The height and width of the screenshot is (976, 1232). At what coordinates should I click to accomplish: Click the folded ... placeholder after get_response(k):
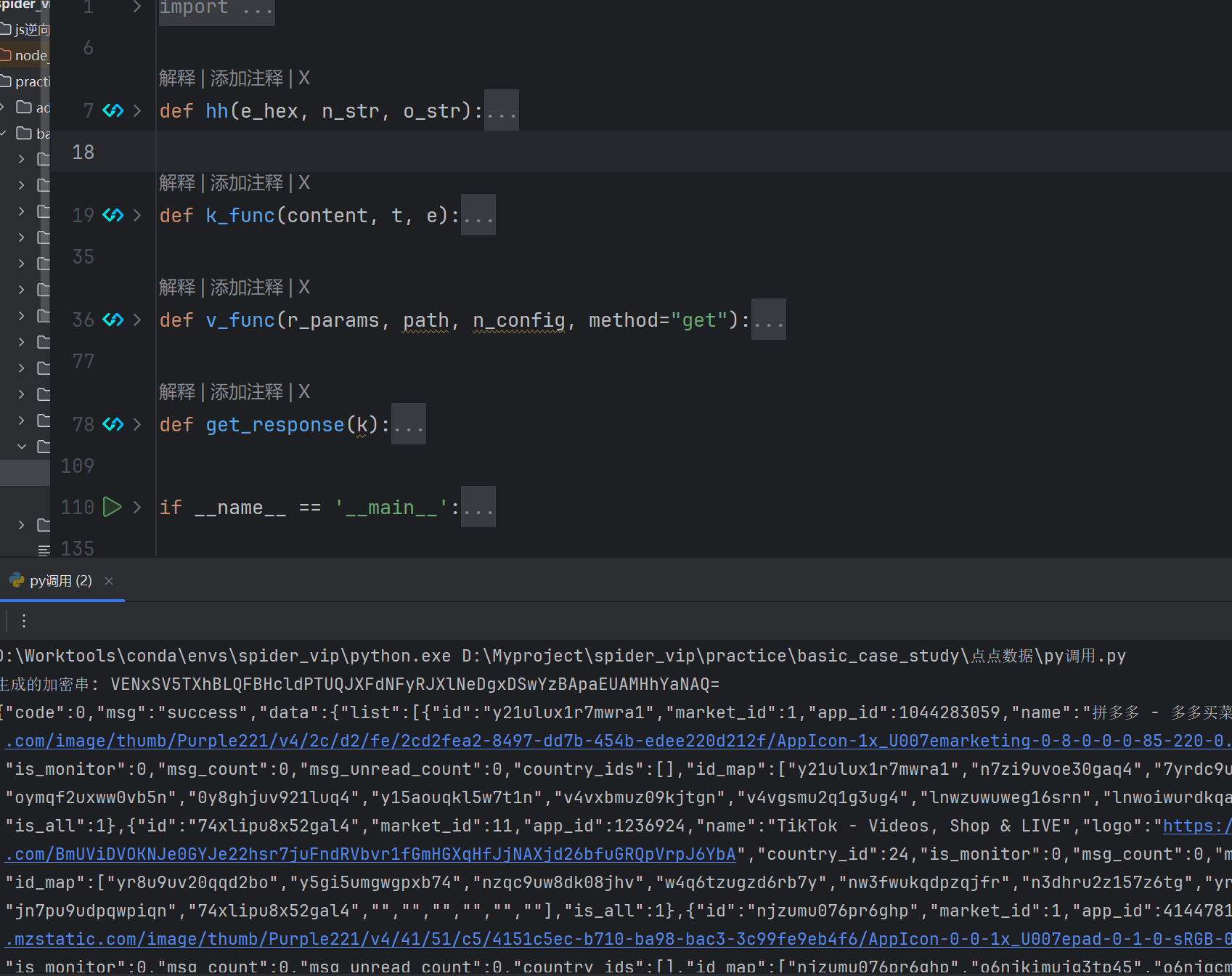click(409, 424)
